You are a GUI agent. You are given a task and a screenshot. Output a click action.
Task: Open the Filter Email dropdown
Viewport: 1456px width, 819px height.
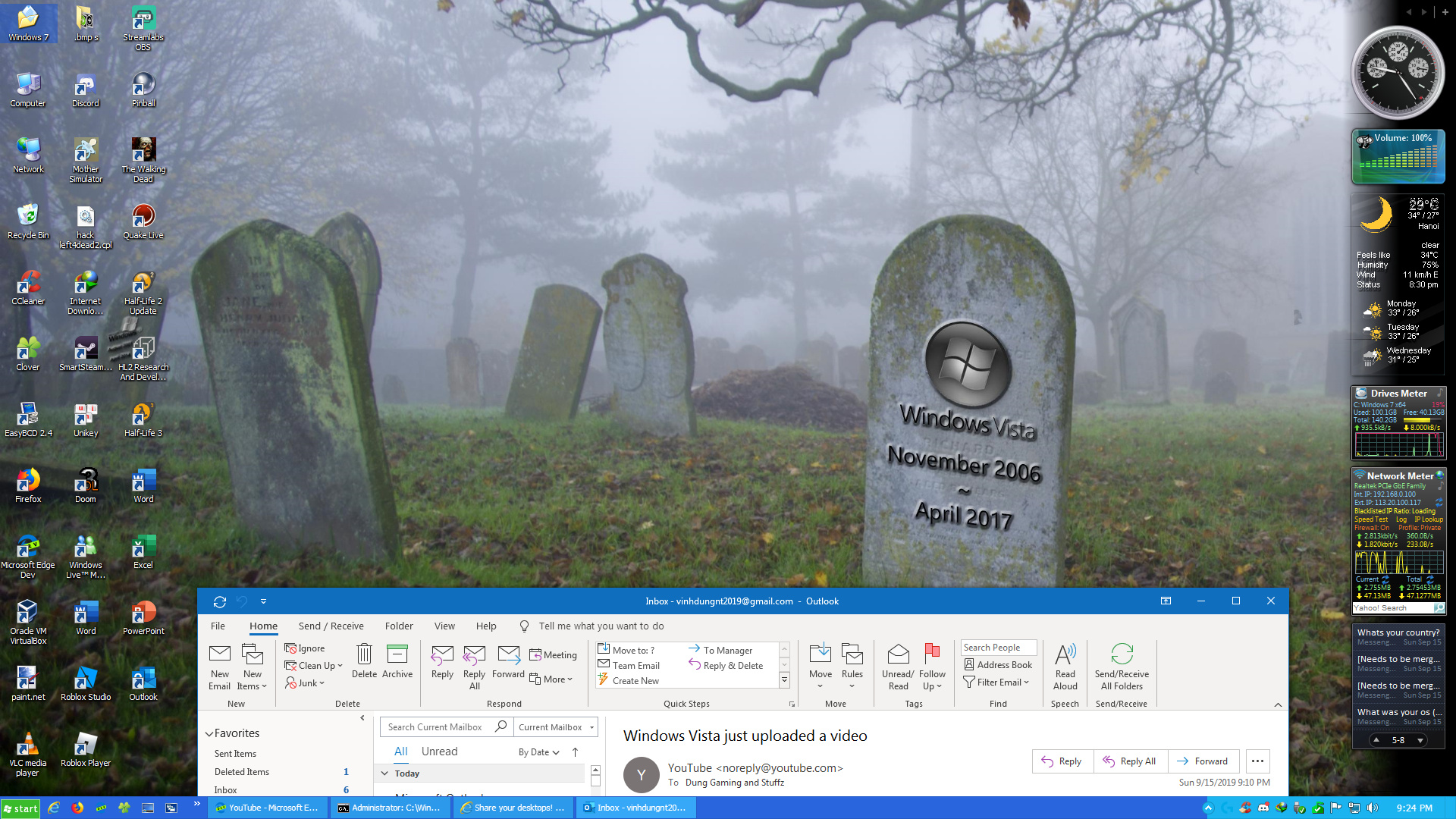[x=996, y=682]
